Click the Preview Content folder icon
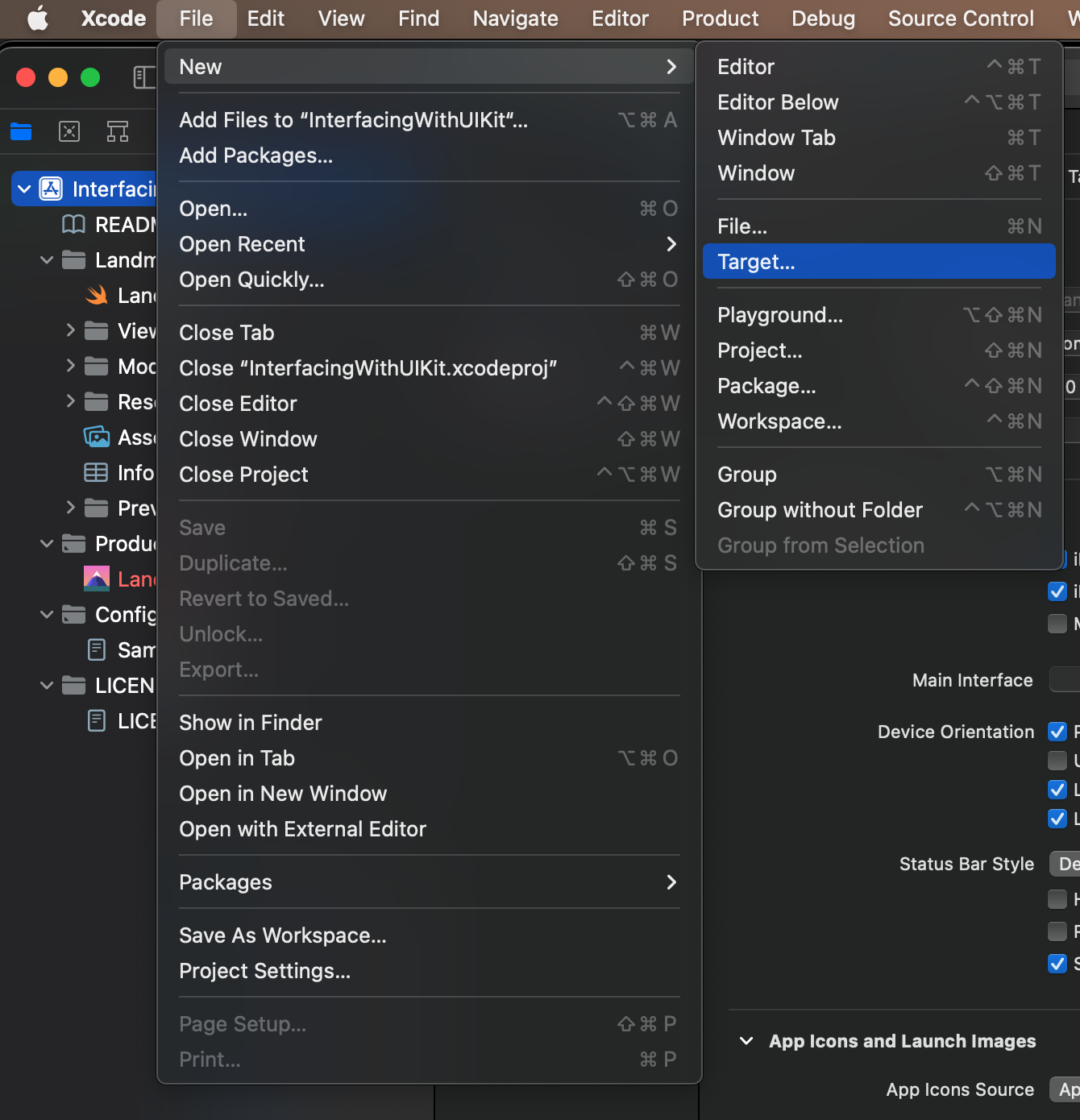The image size is (1080, 1120). click(97, 508)
